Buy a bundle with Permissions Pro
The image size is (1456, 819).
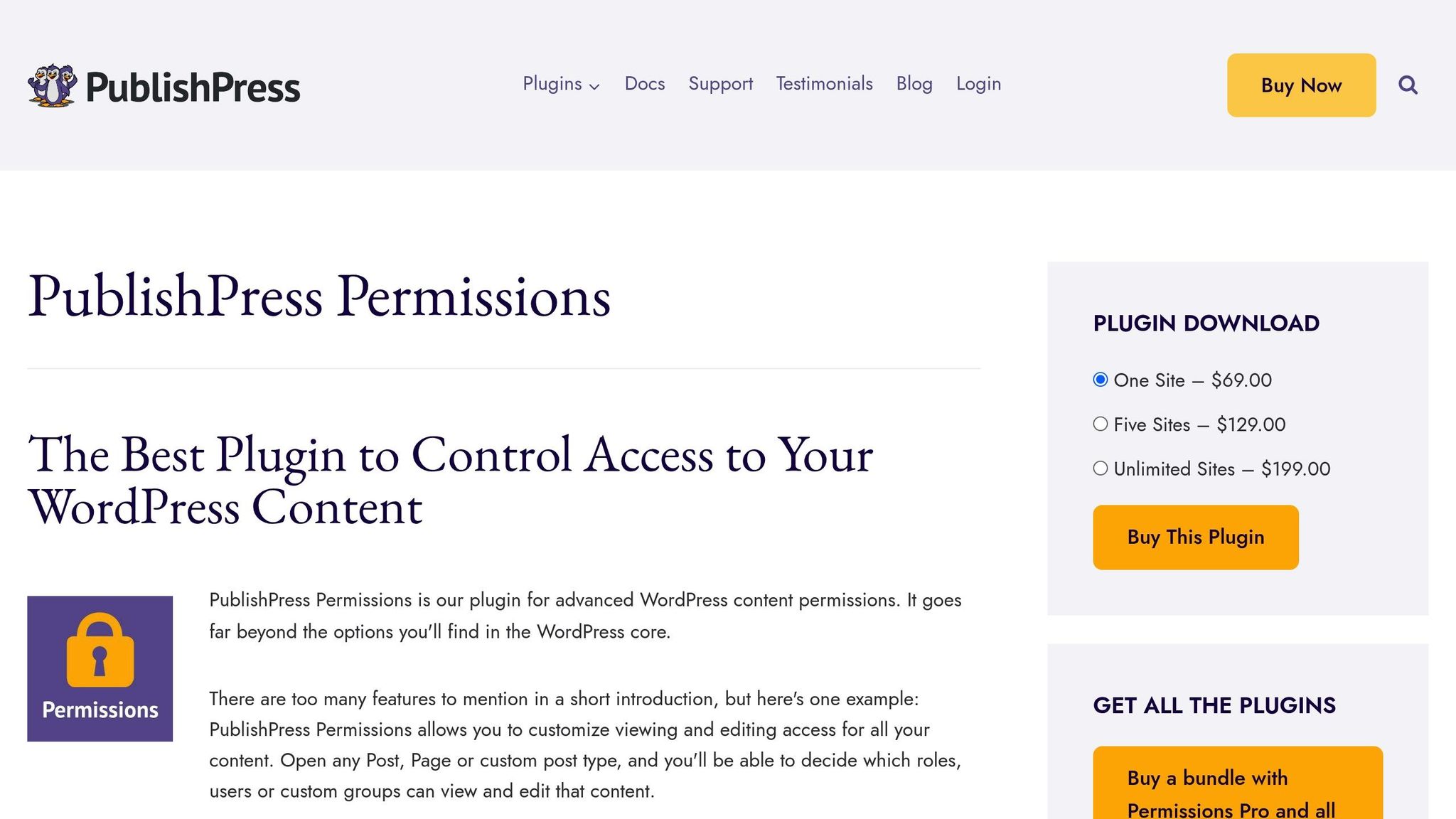click(x=1237, y=782)
